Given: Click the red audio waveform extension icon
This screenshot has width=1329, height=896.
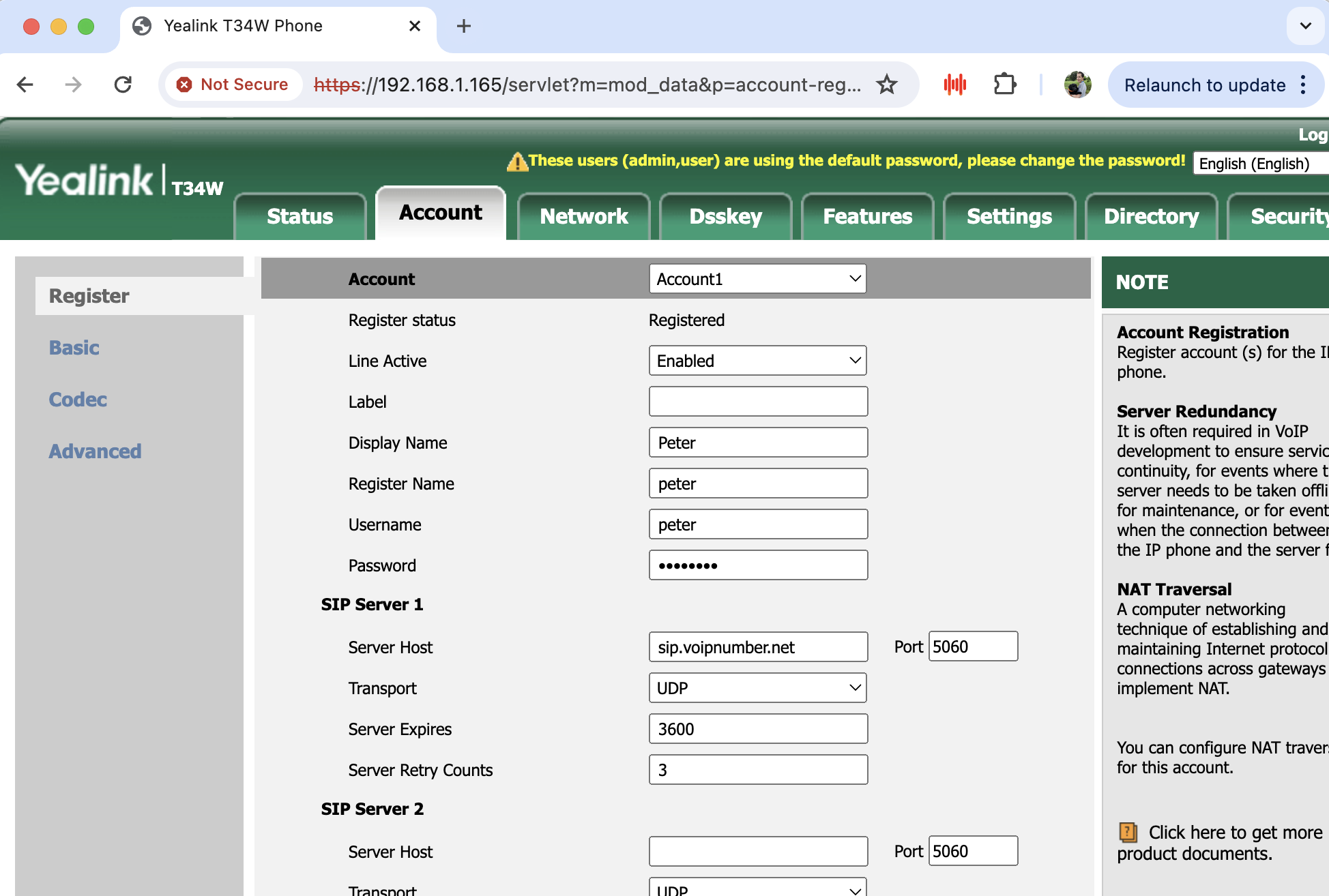Looking at the screenshot, I should click(954, 85).
